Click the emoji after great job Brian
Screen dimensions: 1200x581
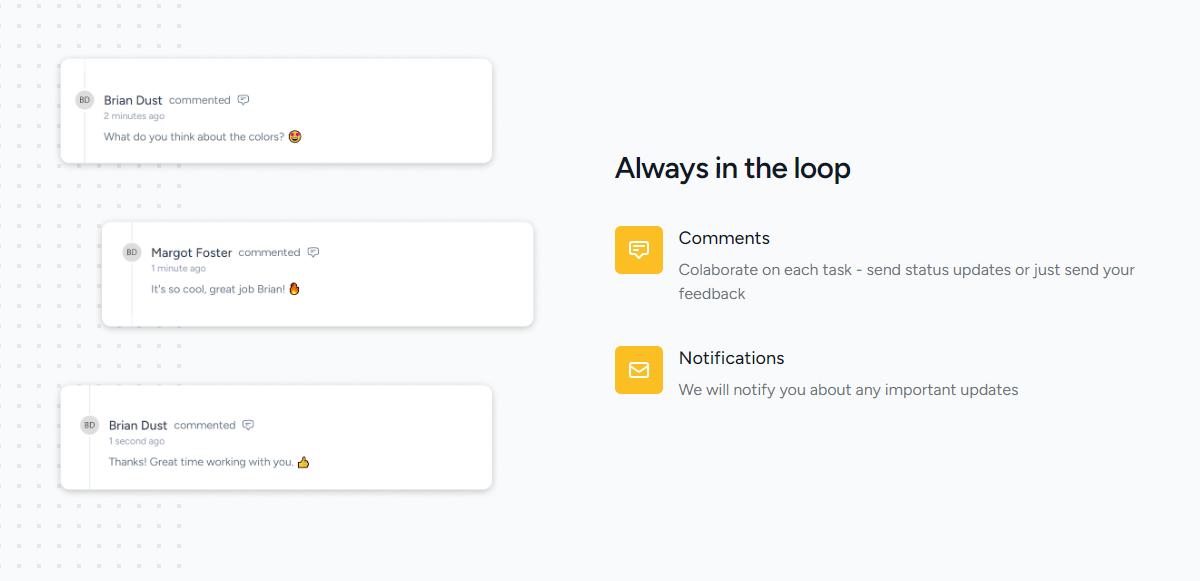pos(294,289)
